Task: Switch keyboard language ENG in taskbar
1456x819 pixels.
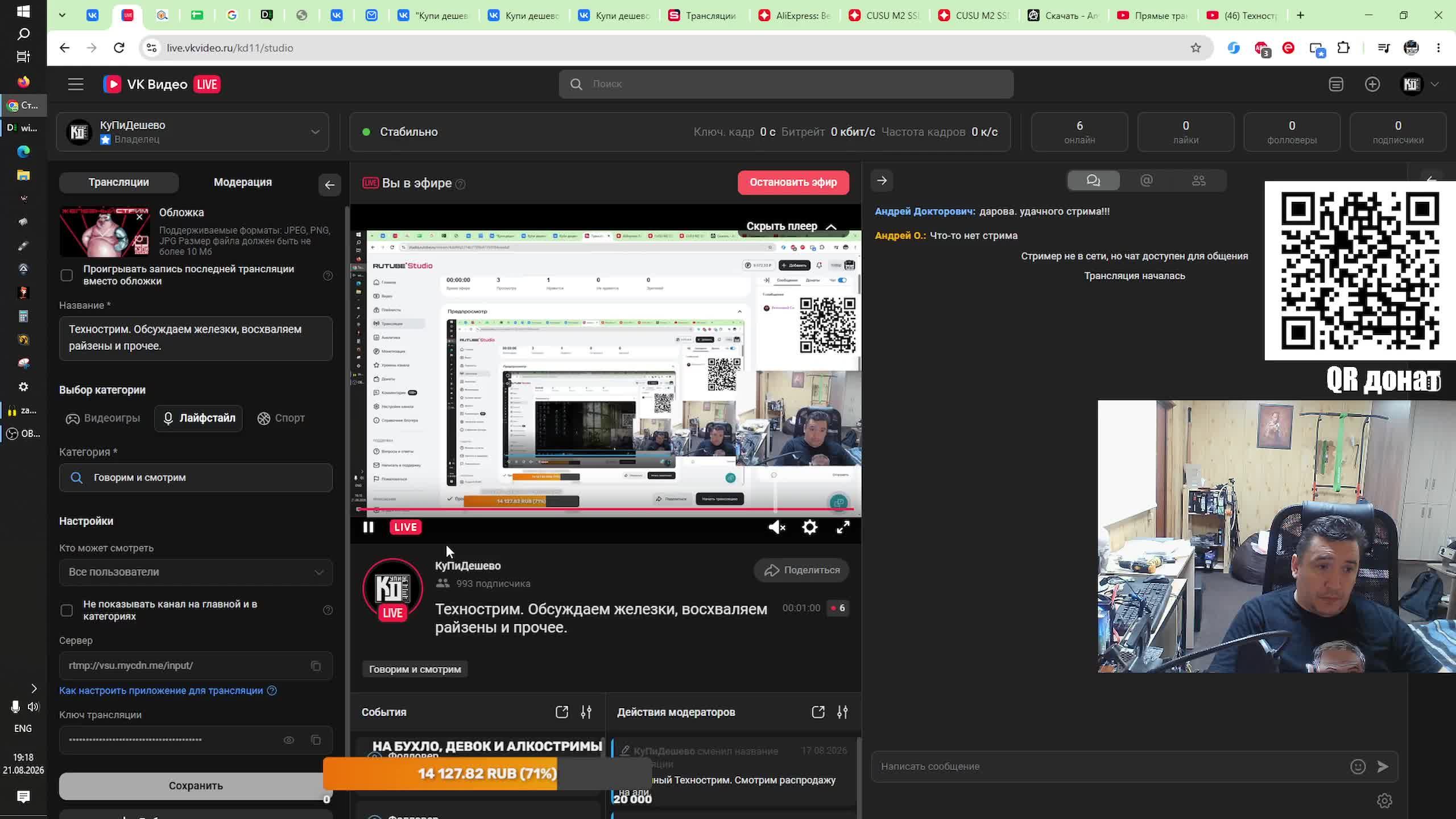Action: [x=23, y=729]
